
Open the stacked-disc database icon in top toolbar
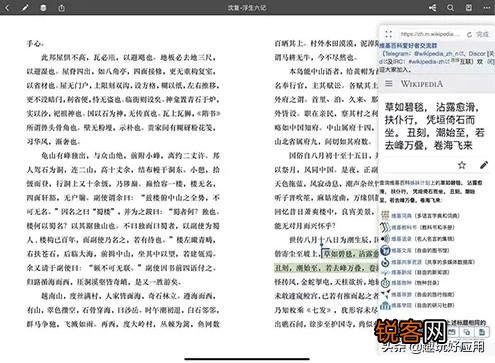pyautogui.click(x=43, y=7)
